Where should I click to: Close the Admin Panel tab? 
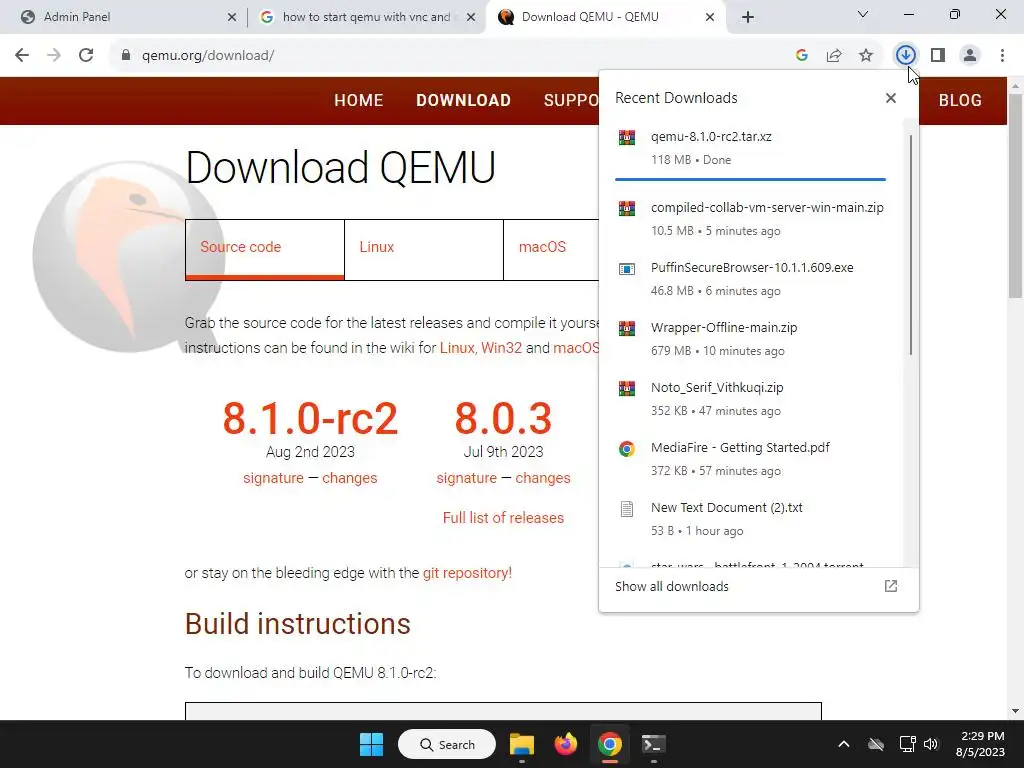tap(232, 17)
